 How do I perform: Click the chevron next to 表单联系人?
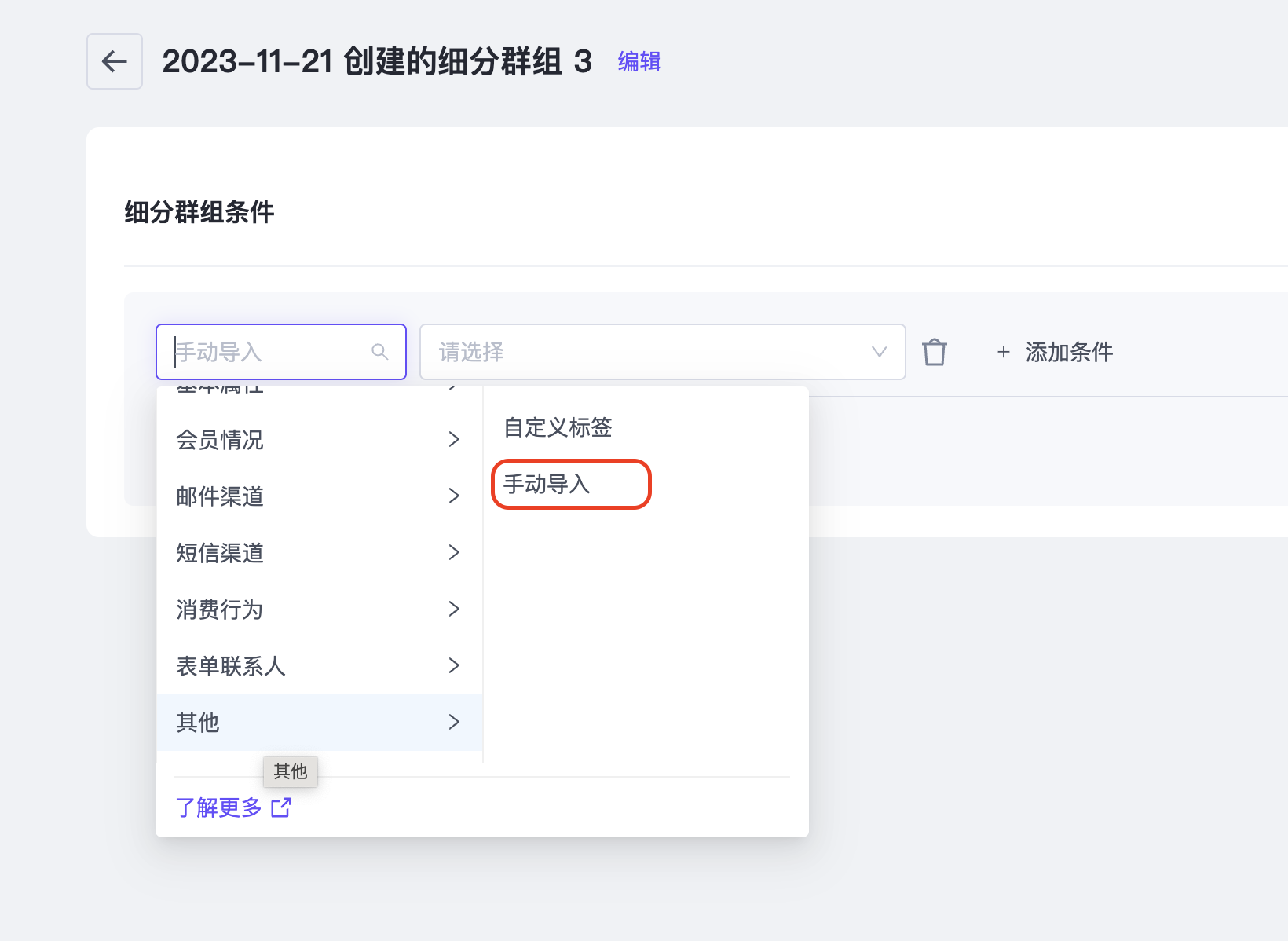tap(454, 666)
